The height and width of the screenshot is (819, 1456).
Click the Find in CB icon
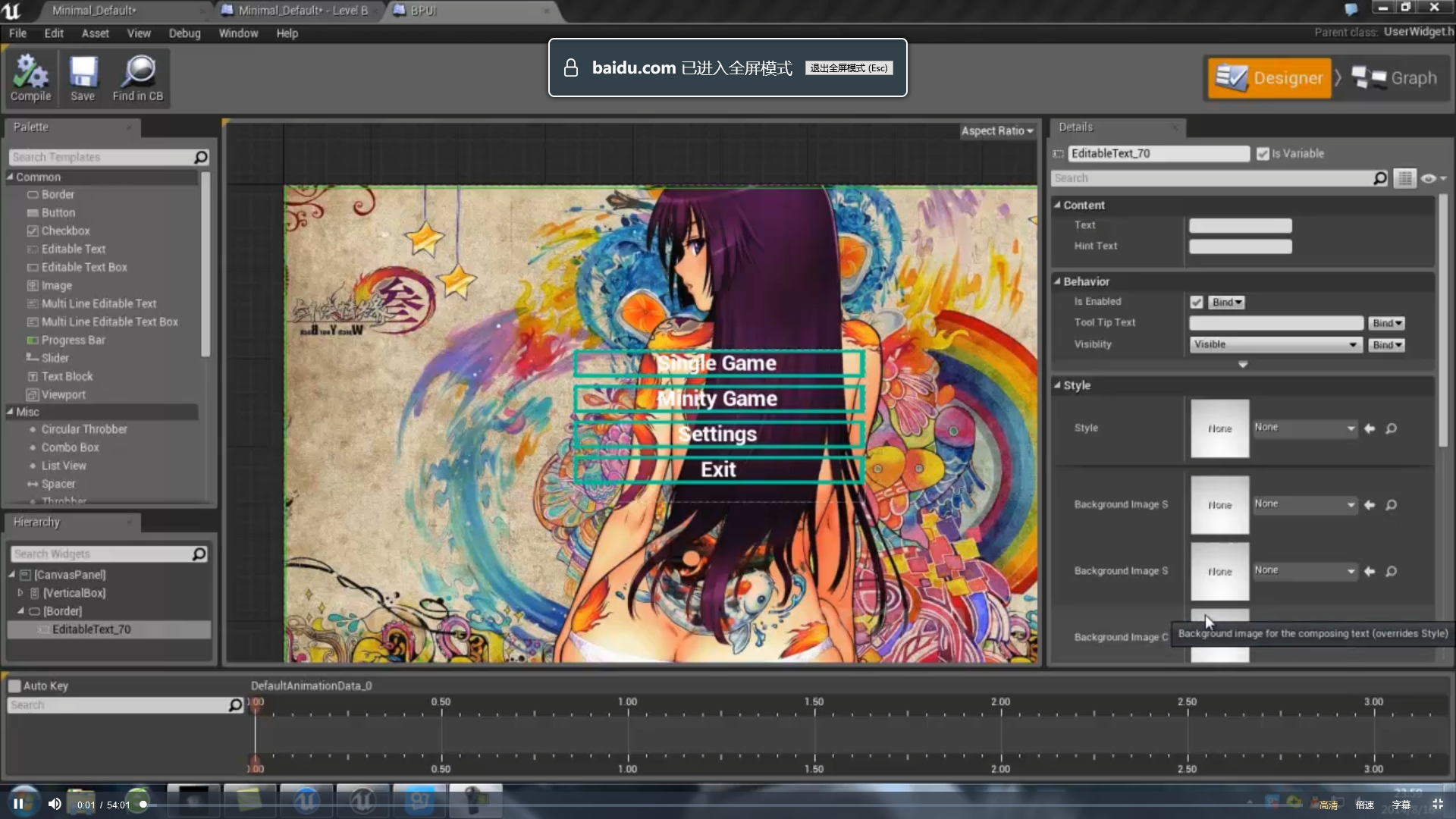click(138, 78)
